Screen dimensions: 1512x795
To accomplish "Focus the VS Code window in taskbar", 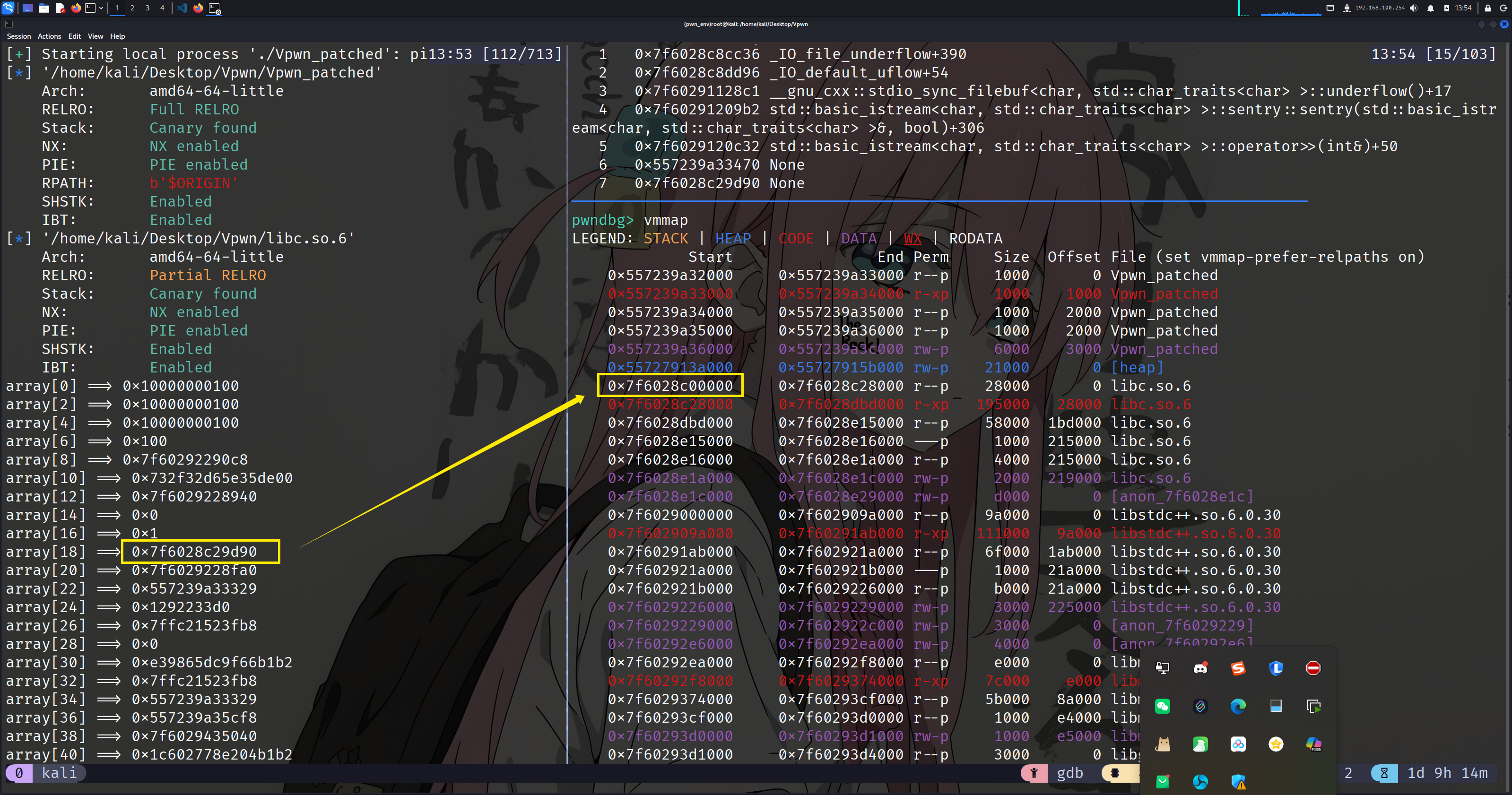I will click(182, 8).
